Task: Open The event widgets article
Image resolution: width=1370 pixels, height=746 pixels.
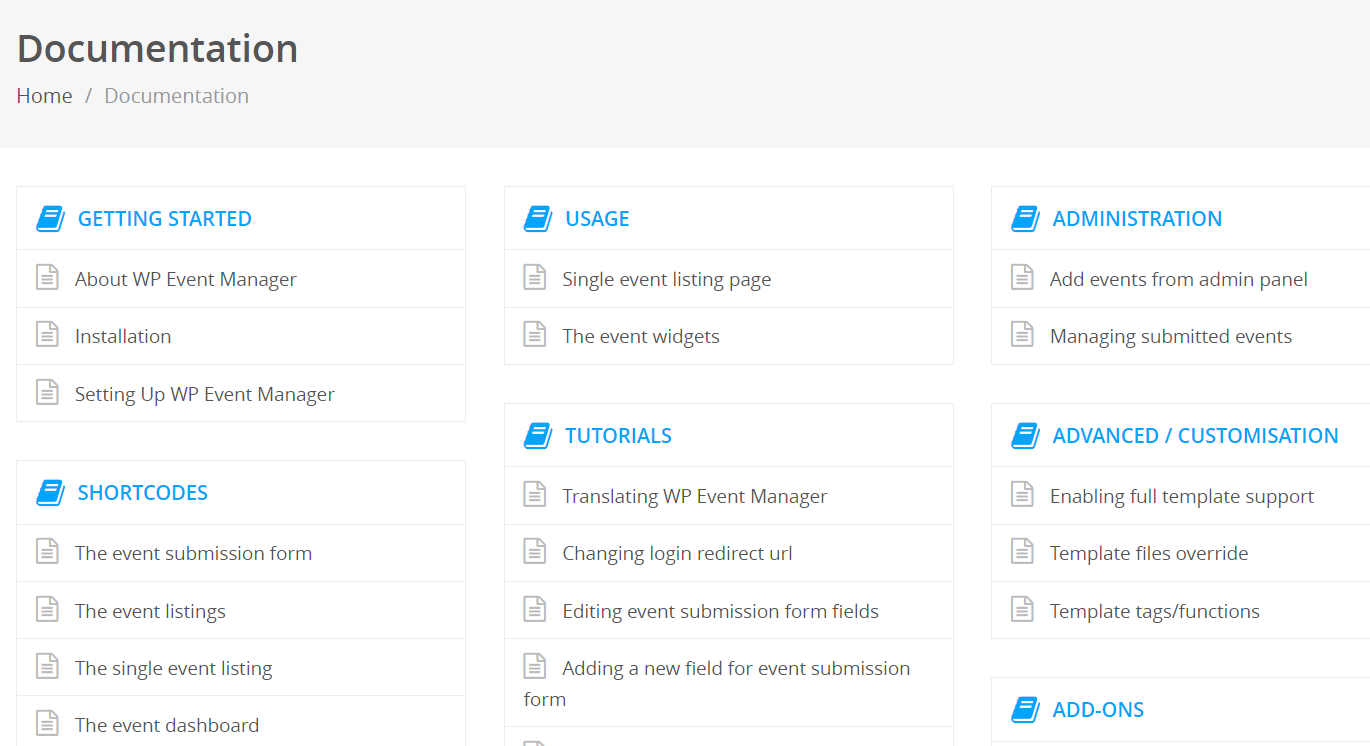Action: (641, 336)
